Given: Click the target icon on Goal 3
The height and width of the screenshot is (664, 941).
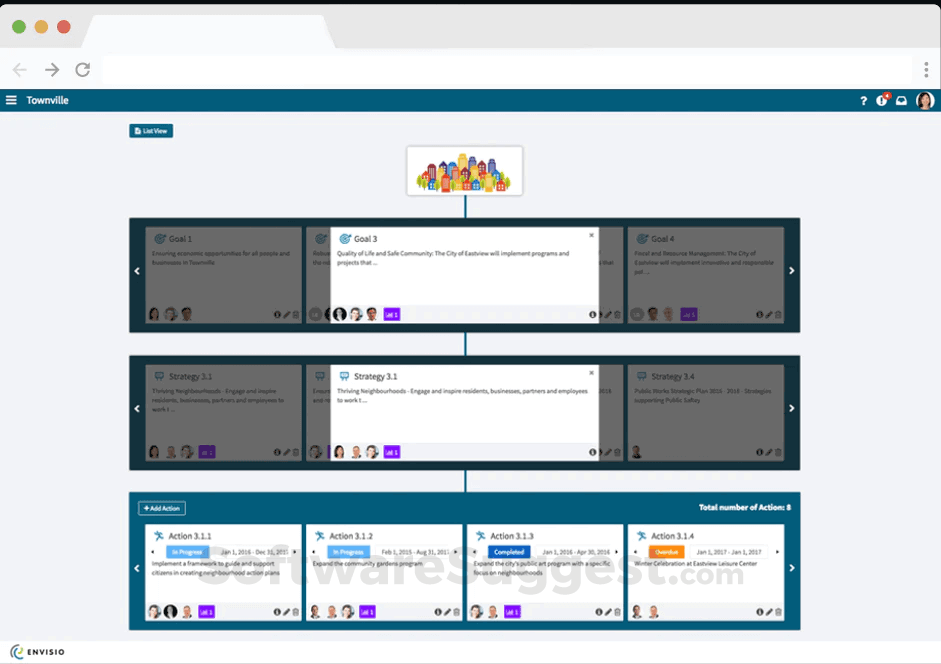Looking at the screenshot, I should click(x=345, y=239).
